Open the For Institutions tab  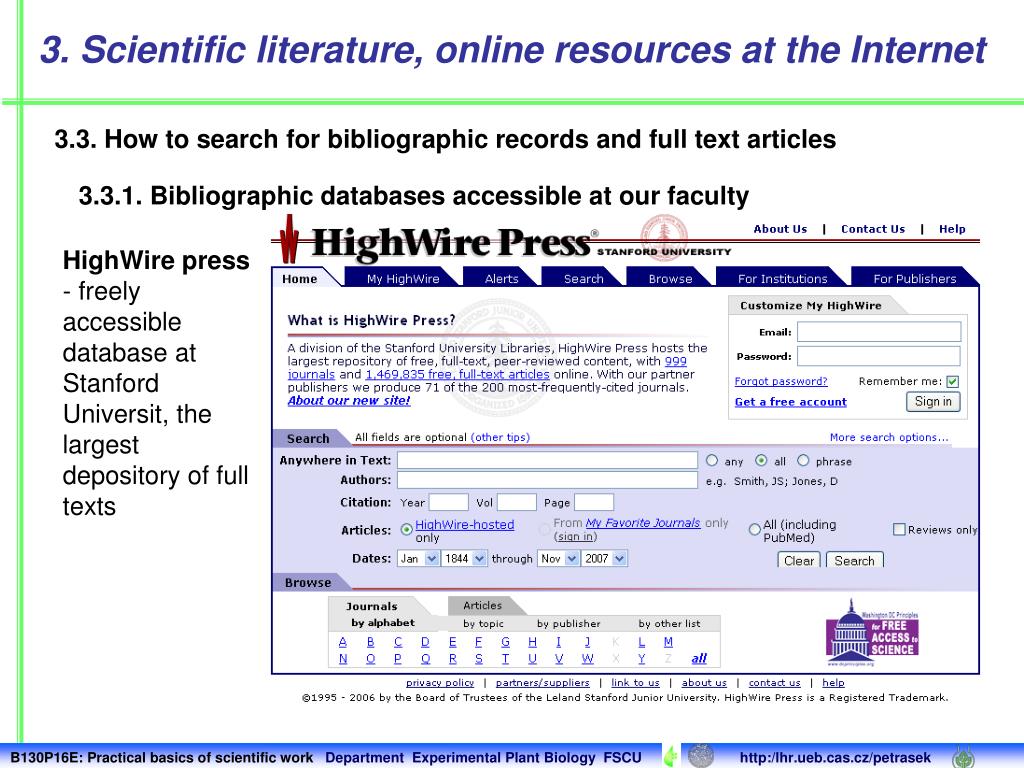point(782,279)
